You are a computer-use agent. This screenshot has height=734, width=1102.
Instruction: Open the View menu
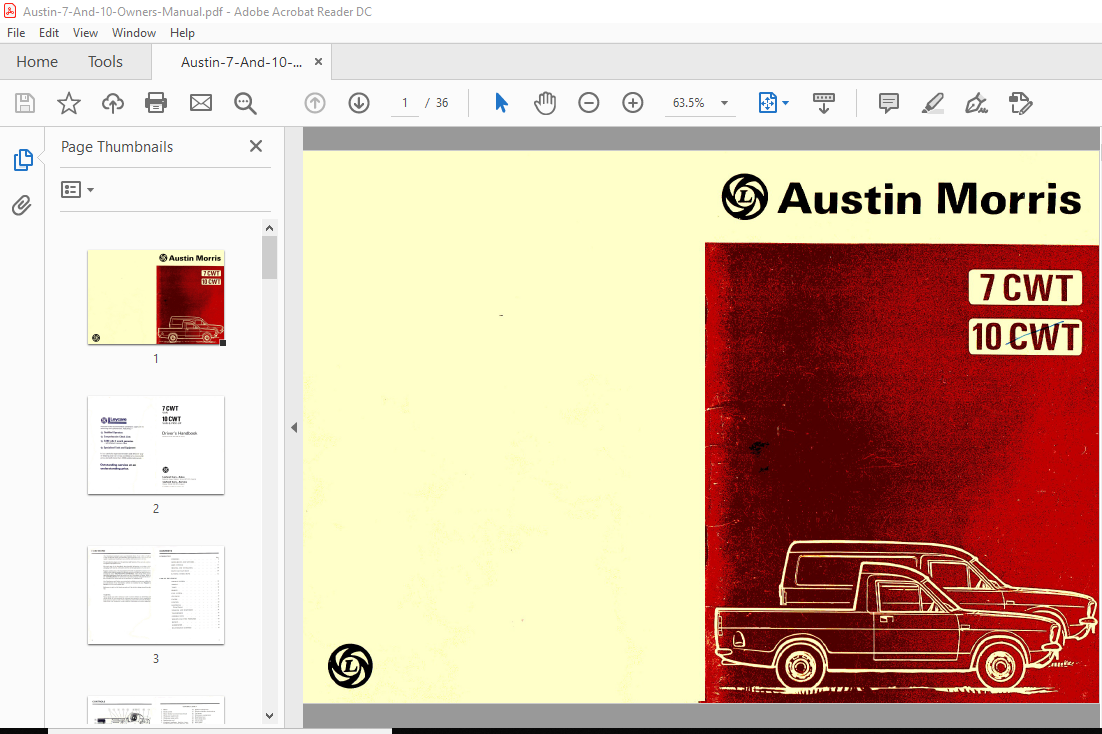[x=85, y=33]
